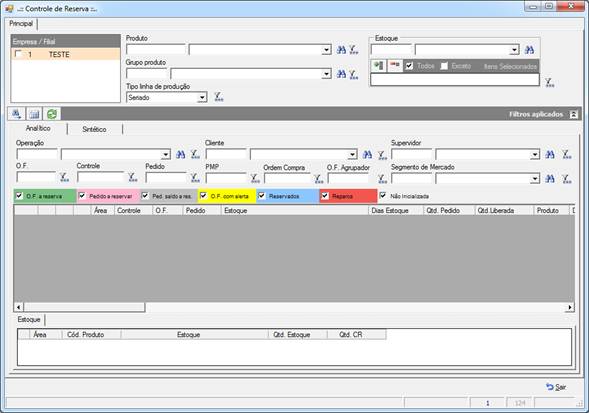Select the Principal tab
This screenshot has height=413, width=589.
[x=21, y=23]
